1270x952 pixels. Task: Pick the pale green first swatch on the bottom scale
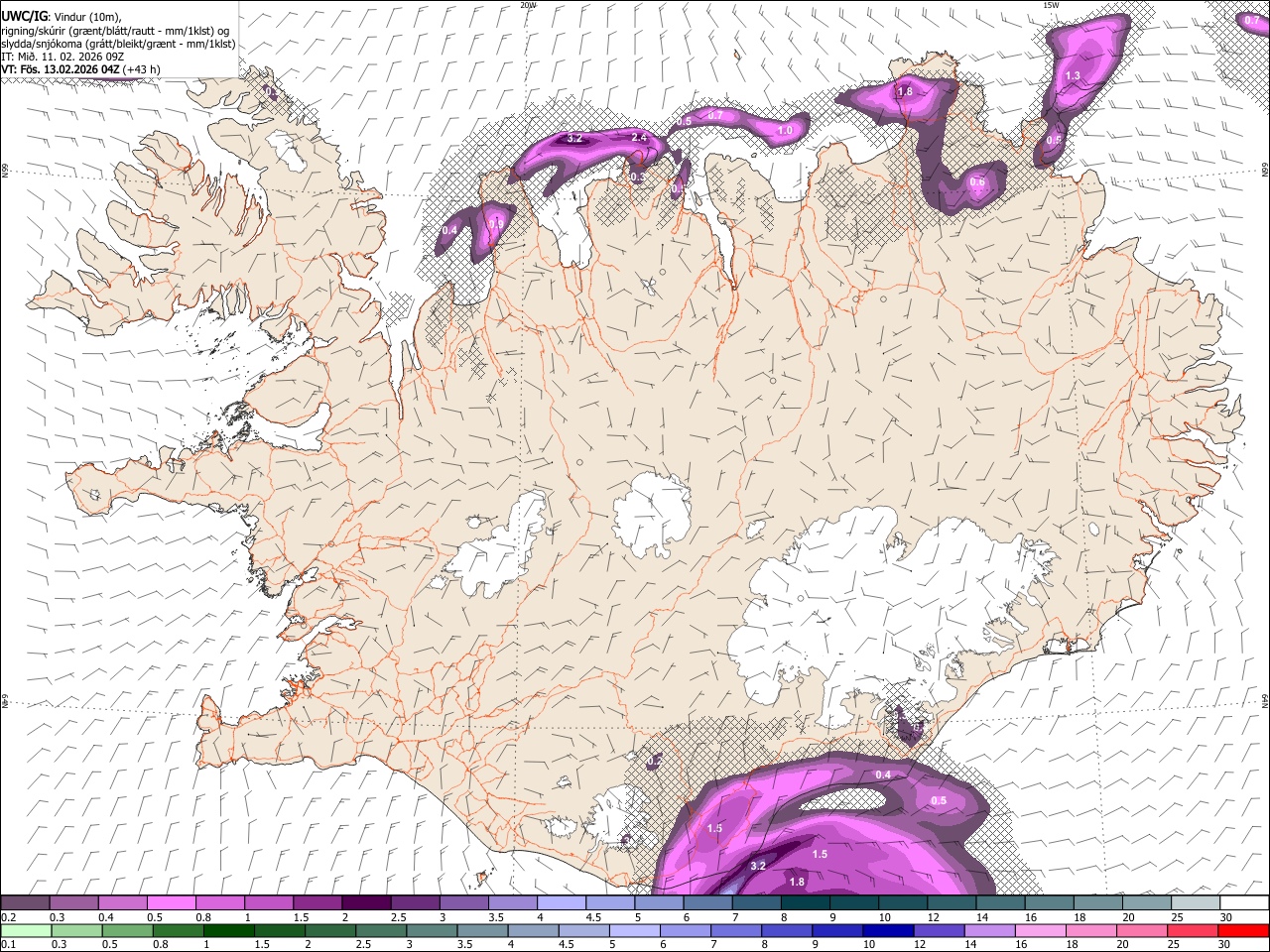pyautogui.click(x=26, y=930)
